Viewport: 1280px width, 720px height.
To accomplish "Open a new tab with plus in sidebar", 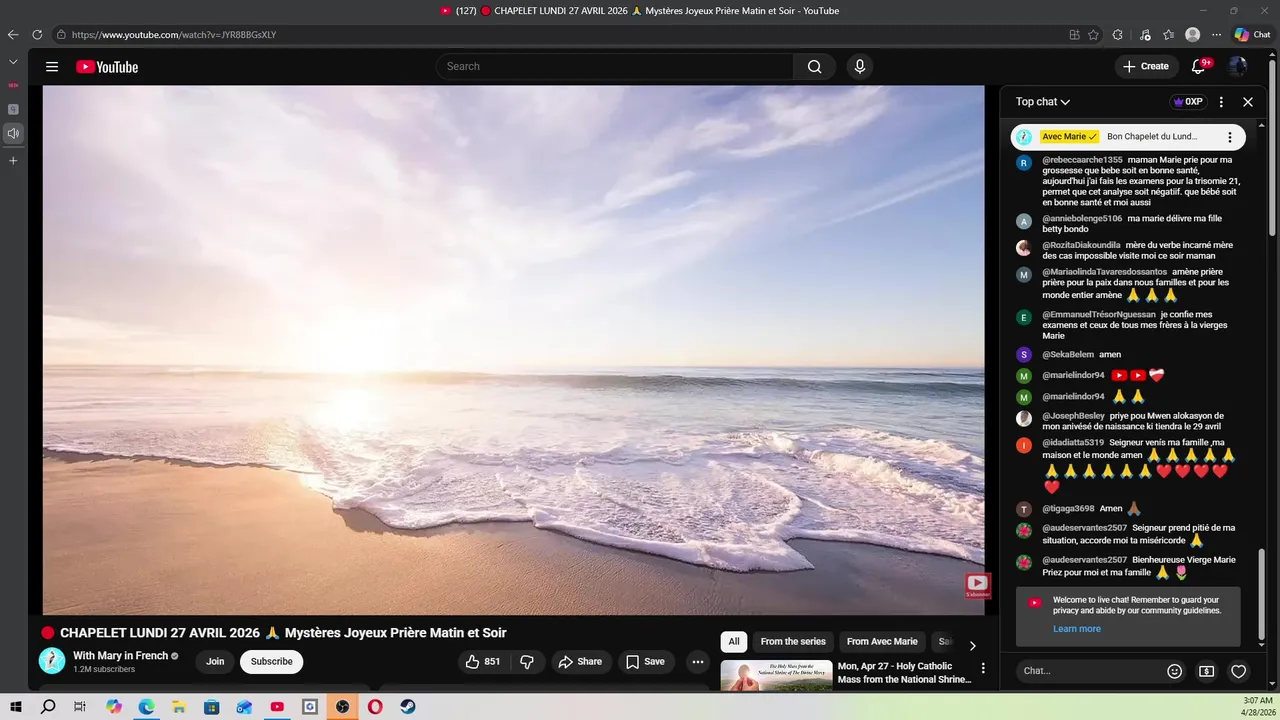I will [13, 160].
